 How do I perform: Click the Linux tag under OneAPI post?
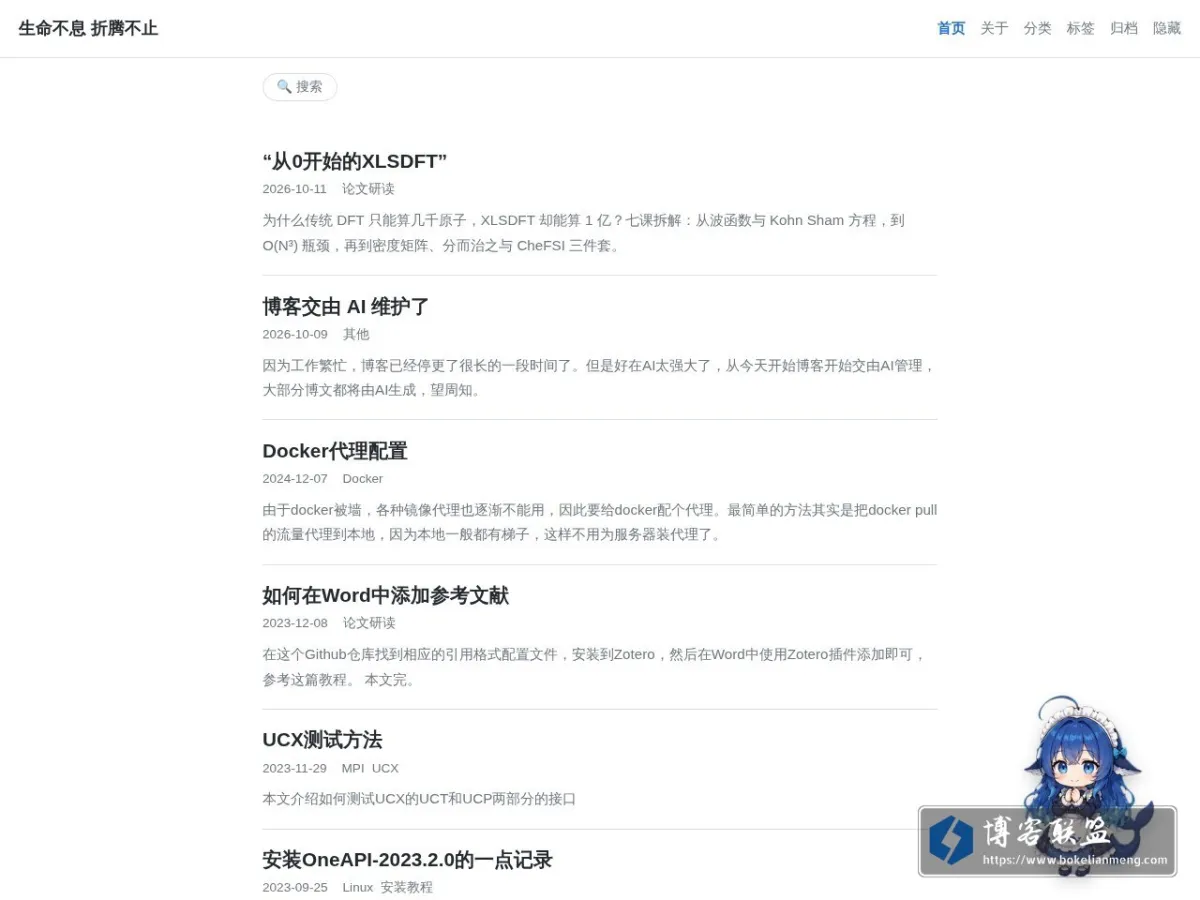pyautogui.click(x=357, y=888)
